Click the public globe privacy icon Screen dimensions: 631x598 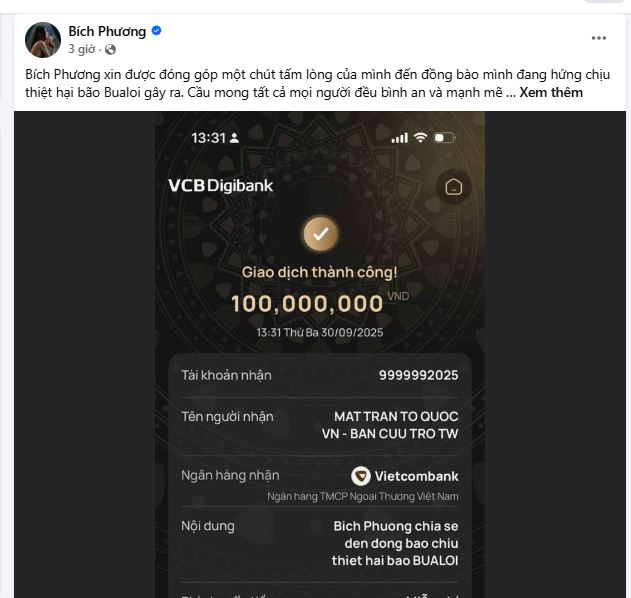tap(110, 49)
